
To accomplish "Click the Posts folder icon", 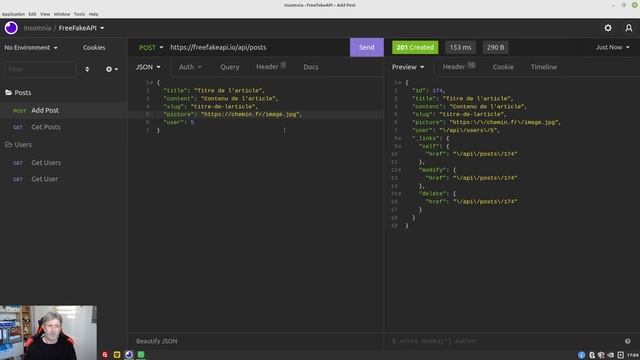I will tap(9, 93).
